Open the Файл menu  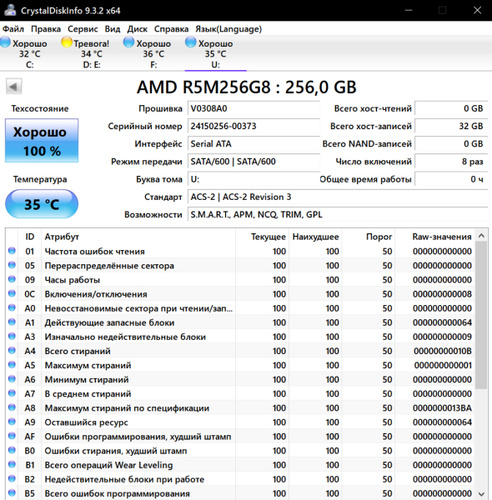click(x=13, y=29)
